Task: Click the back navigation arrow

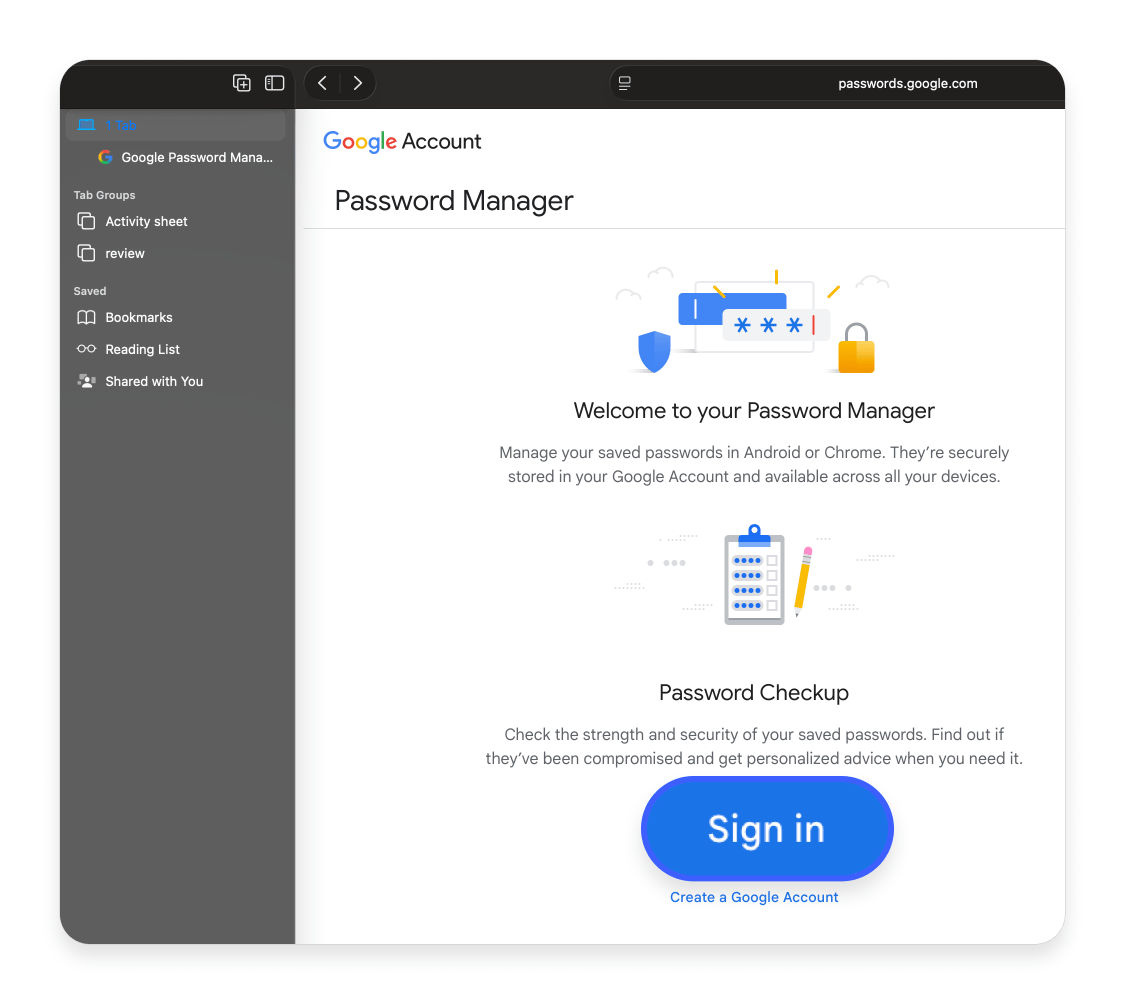Action: pyautogui.click(x=322, y=83)
